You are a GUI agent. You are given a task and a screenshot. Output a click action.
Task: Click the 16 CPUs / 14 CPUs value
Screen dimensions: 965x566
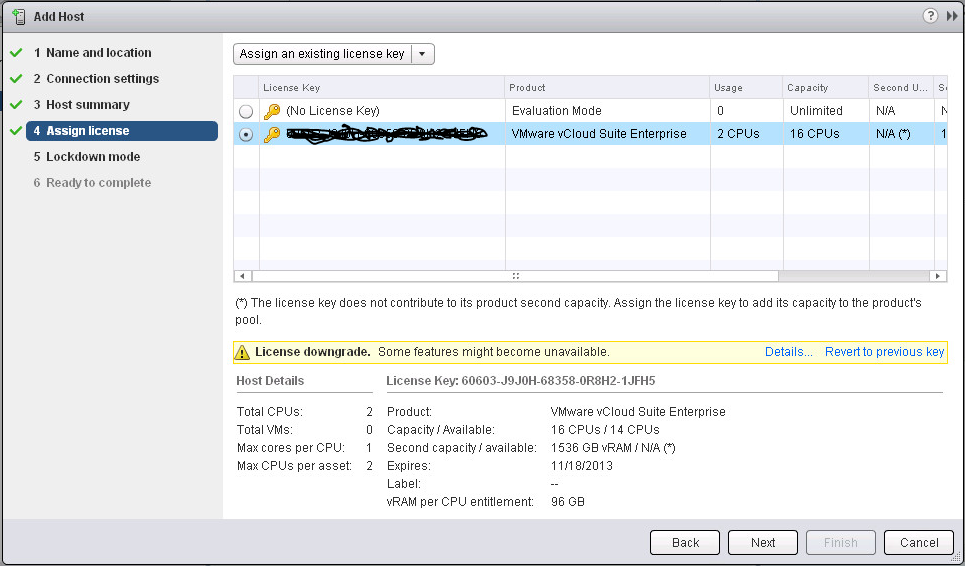point(605,430)
